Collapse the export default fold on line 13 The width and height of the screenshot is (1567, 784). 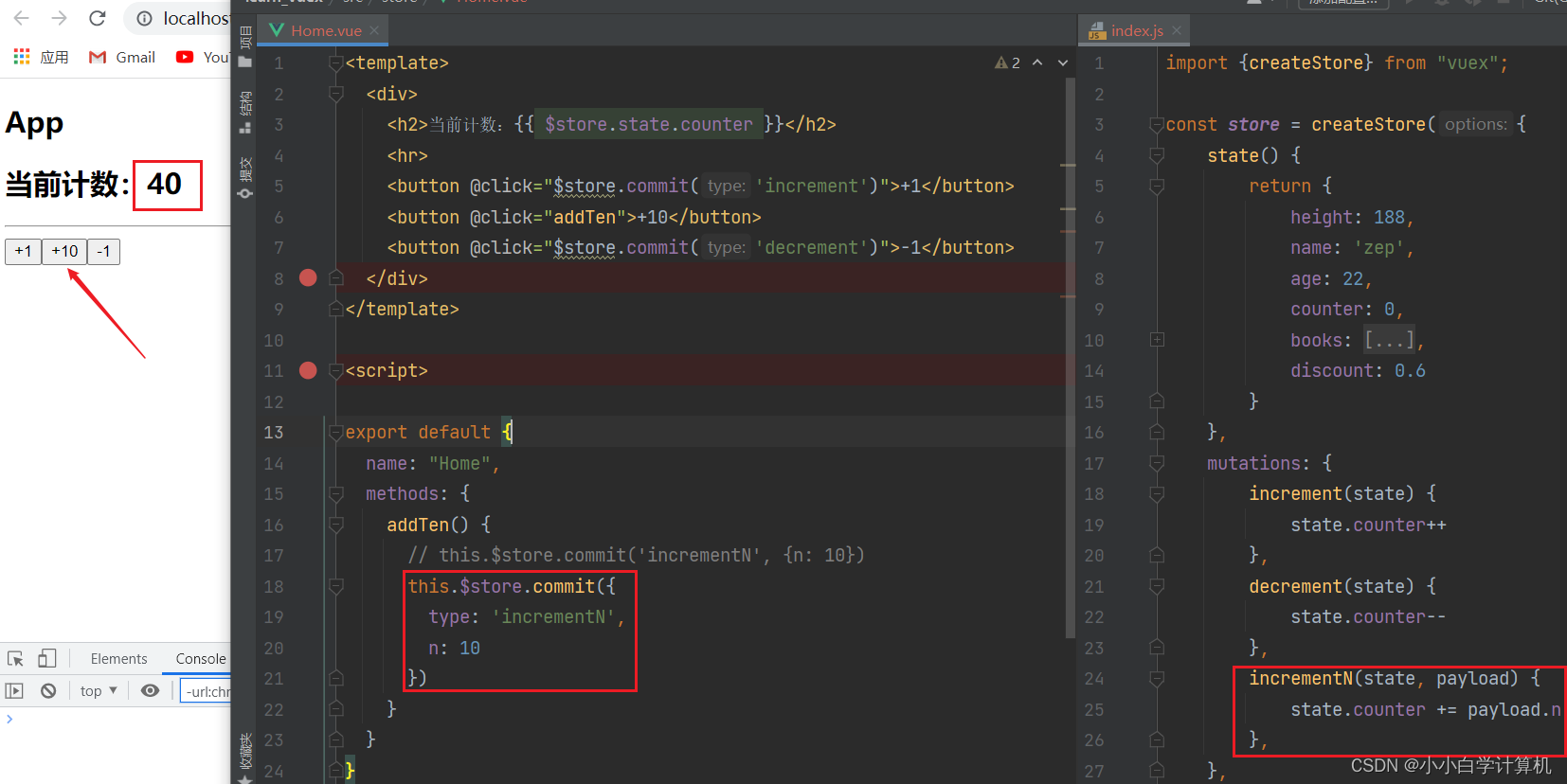pos(335,433)
